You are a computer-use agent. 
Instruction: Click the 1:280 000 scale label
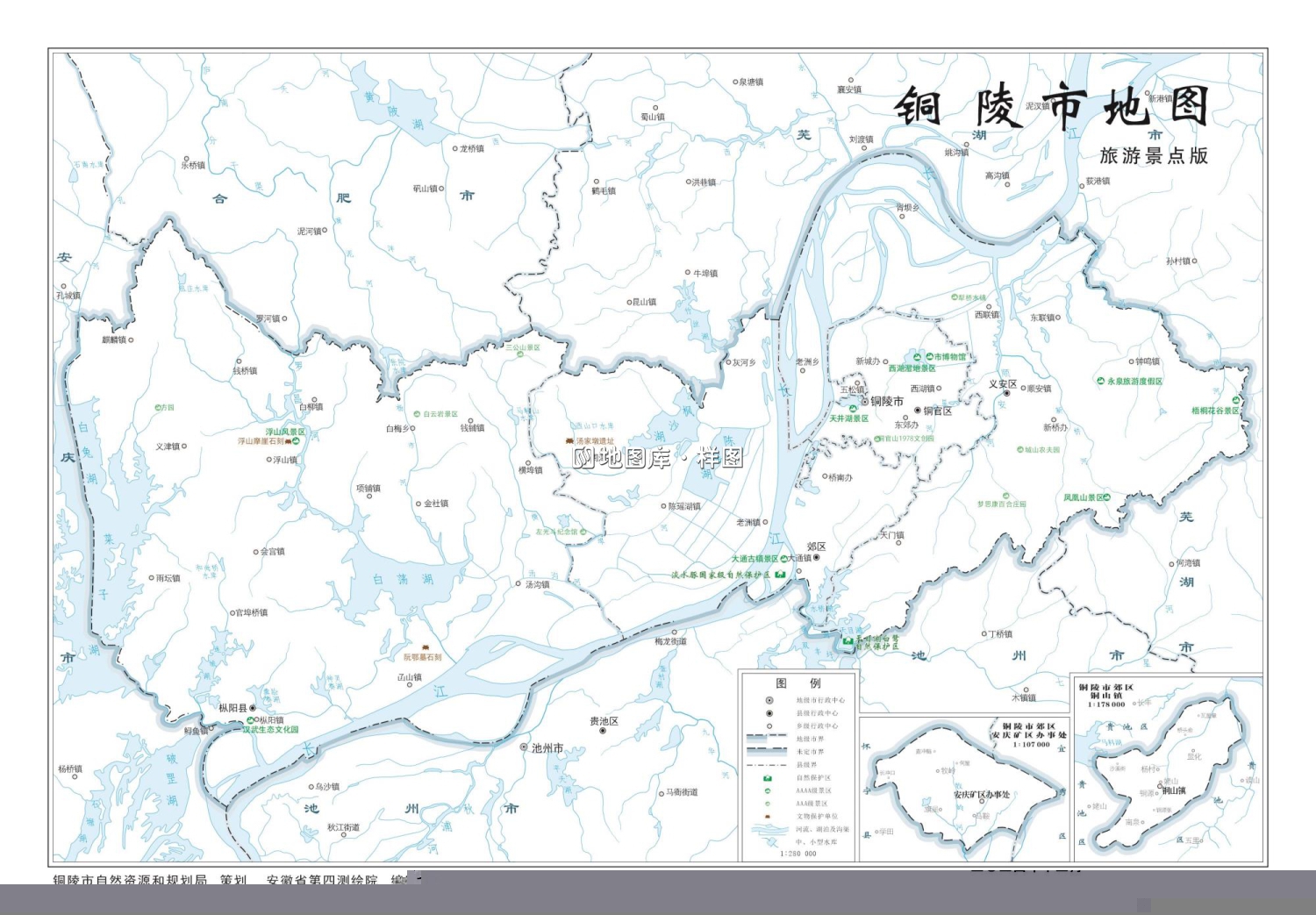pyautogui.click(x=797, y=854)
